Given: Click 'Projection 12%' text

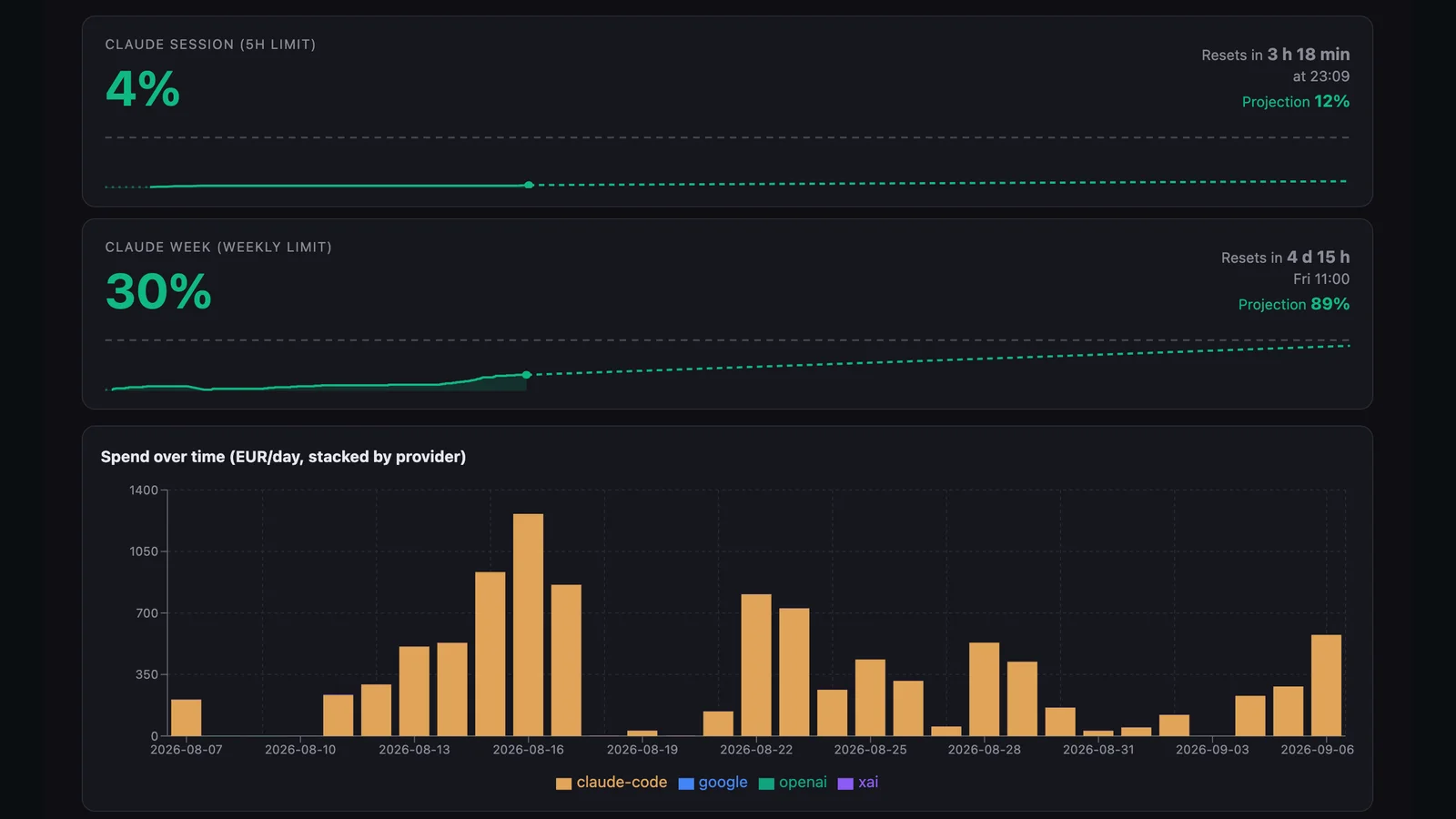Looking at the screenshot, I should (1296, 102).
